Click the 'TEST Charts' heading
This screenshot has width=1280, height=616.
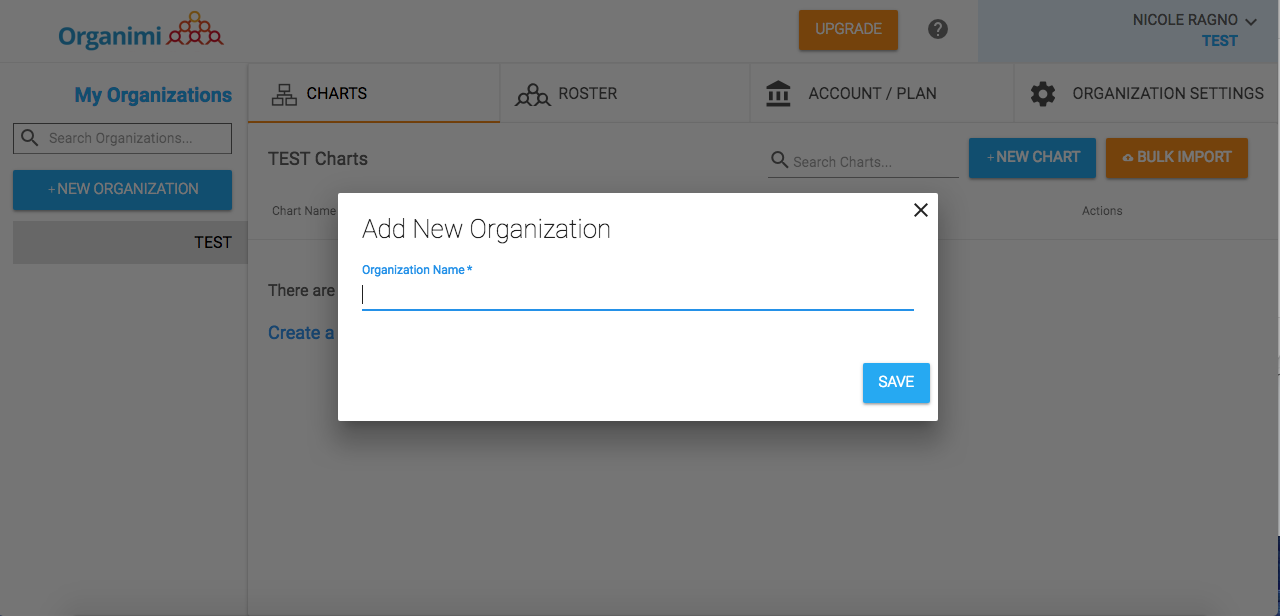318,159
